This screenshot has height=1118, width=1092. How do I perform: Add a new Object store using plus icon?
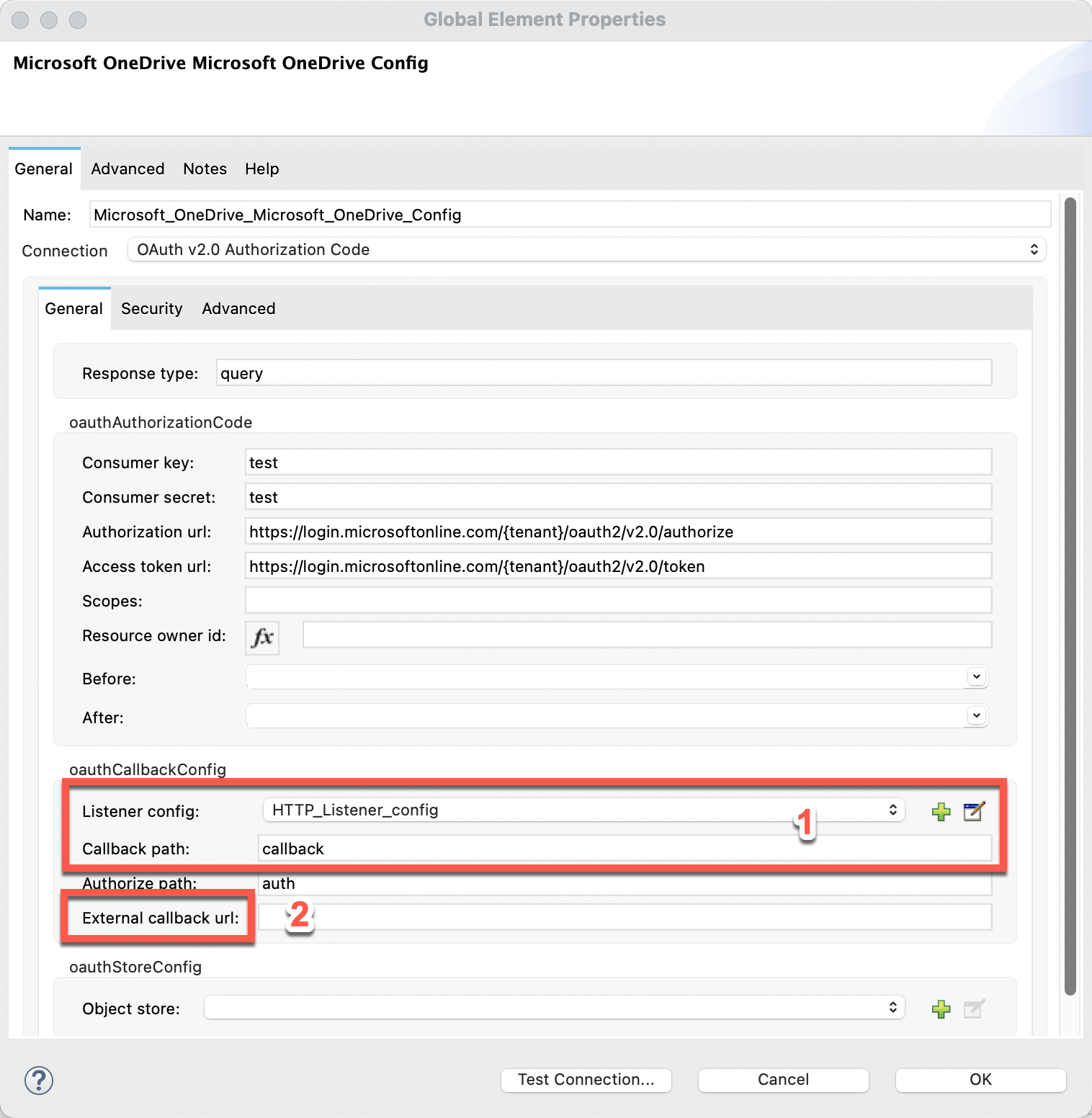[x=941, y=1009]
